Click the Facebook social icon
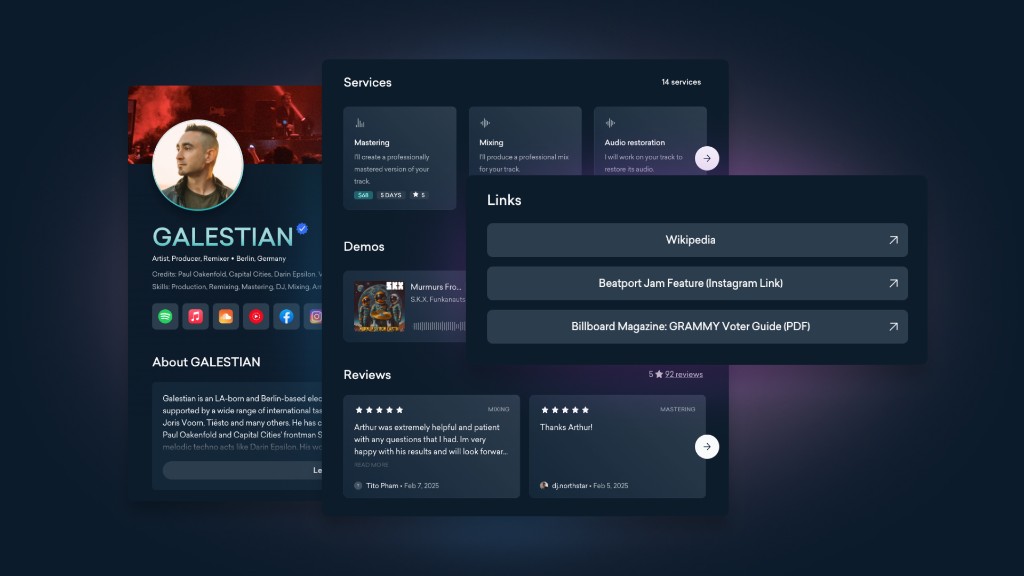The height and width of the screenshot is (576, 1024). (x=286, y=316)
